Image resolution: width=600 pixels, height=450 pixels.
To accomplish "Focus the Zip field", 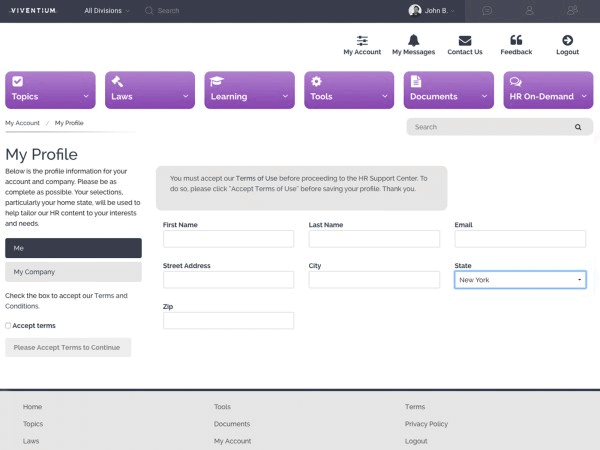I will (228, 321).
